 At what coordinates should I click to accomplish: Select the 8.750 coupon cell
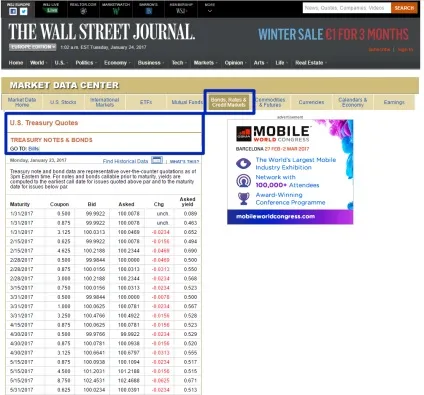(x=64, y=380)
